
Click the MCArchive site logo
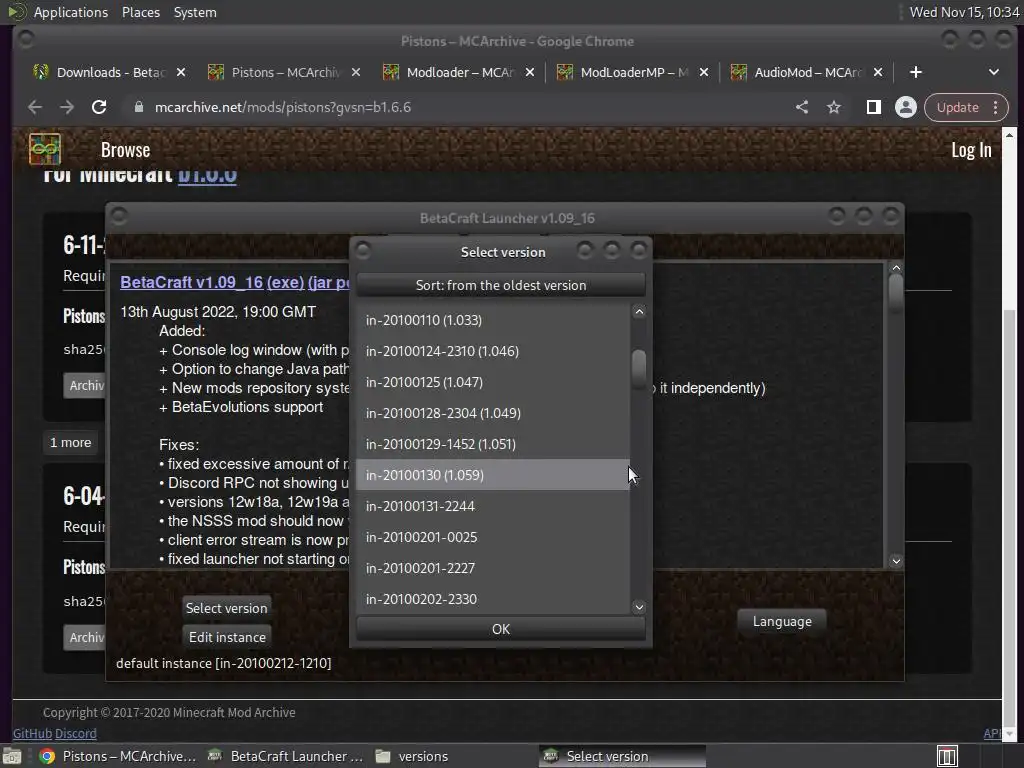tap(44, 149)
